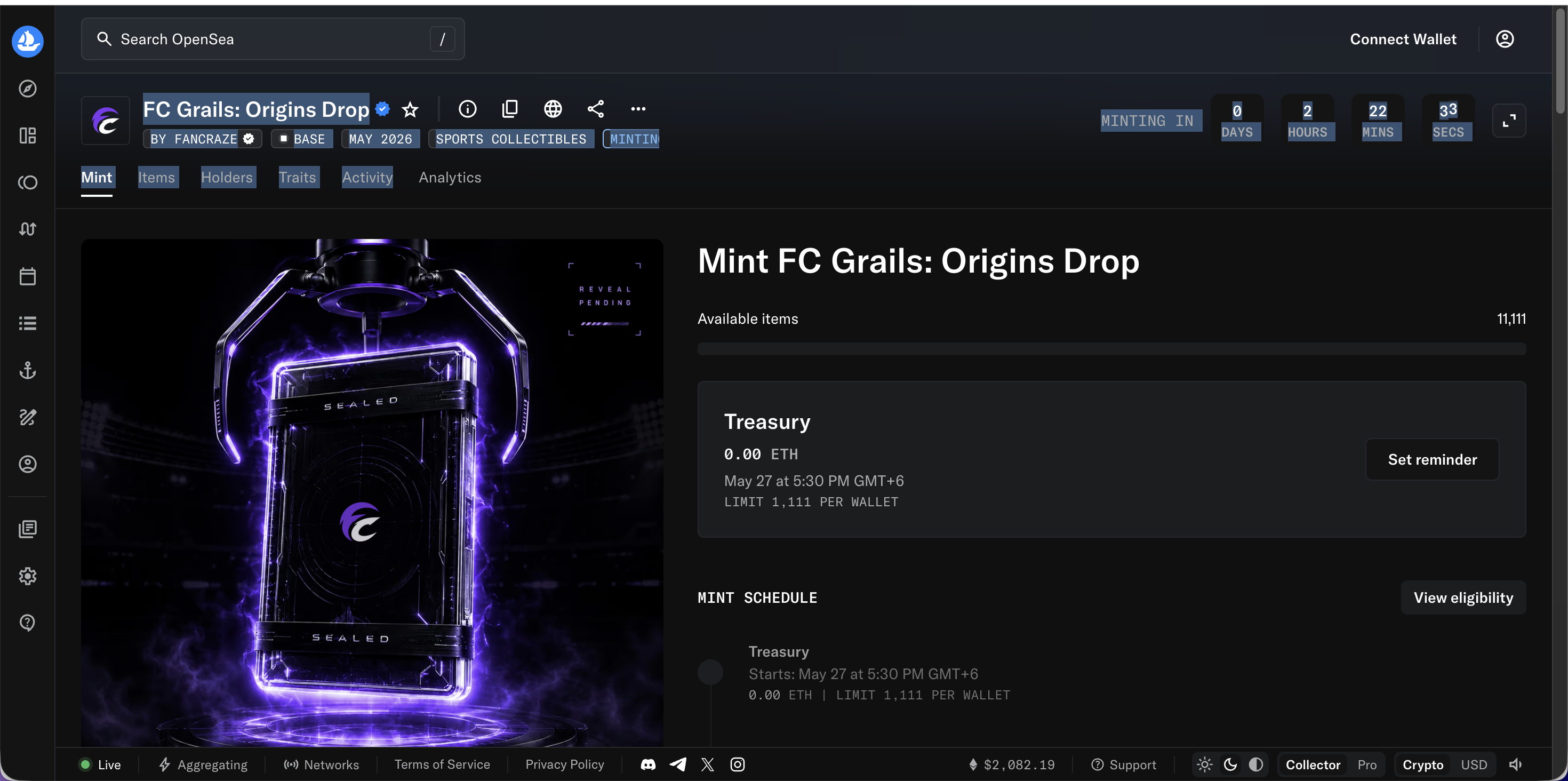Open the Support link in footer
Screen dimensions: 1568x781
click(1124, 765)
